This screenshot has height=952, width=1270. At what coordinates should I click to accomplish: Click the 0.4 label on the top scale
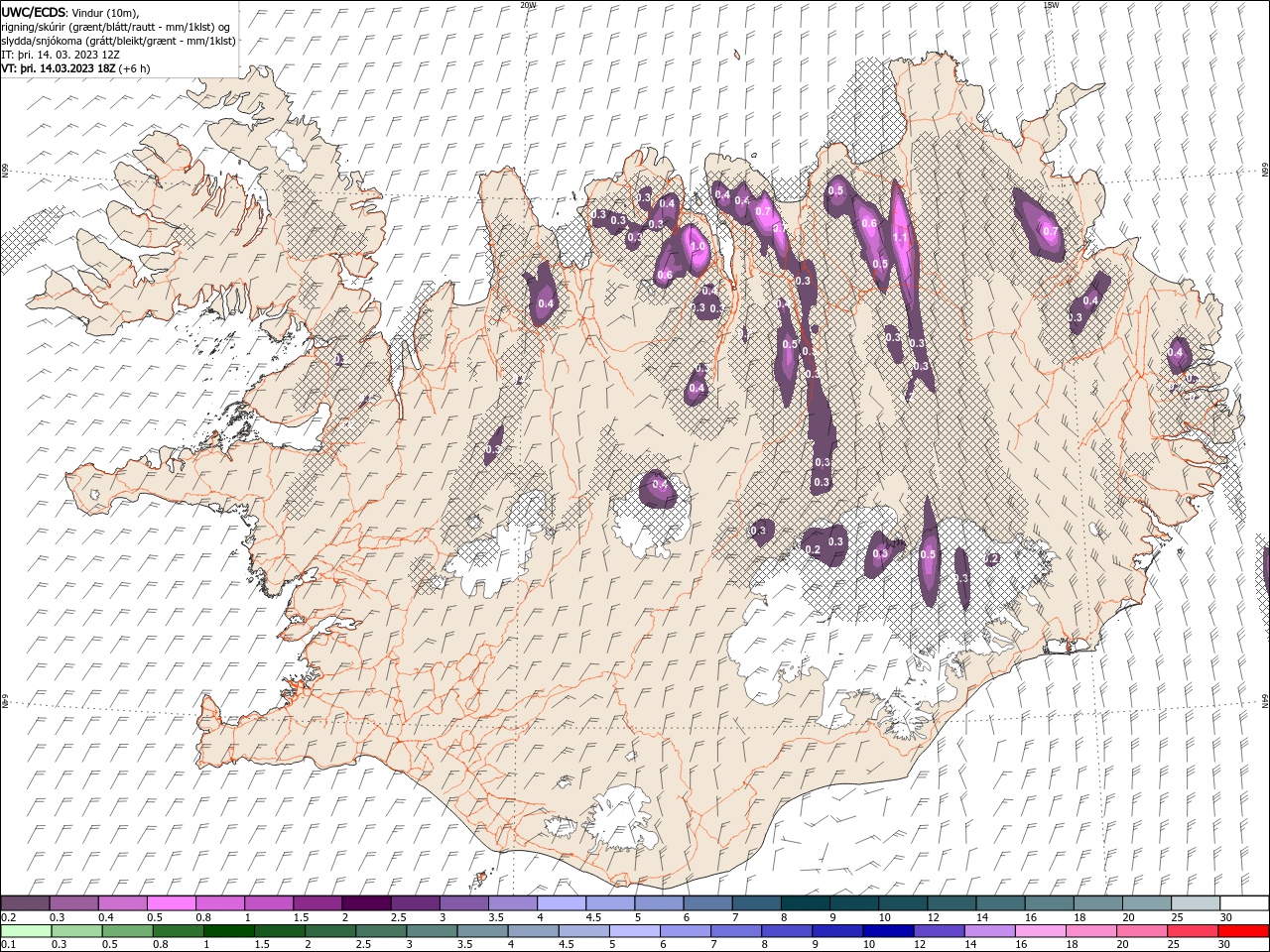(x=105, y=917)
